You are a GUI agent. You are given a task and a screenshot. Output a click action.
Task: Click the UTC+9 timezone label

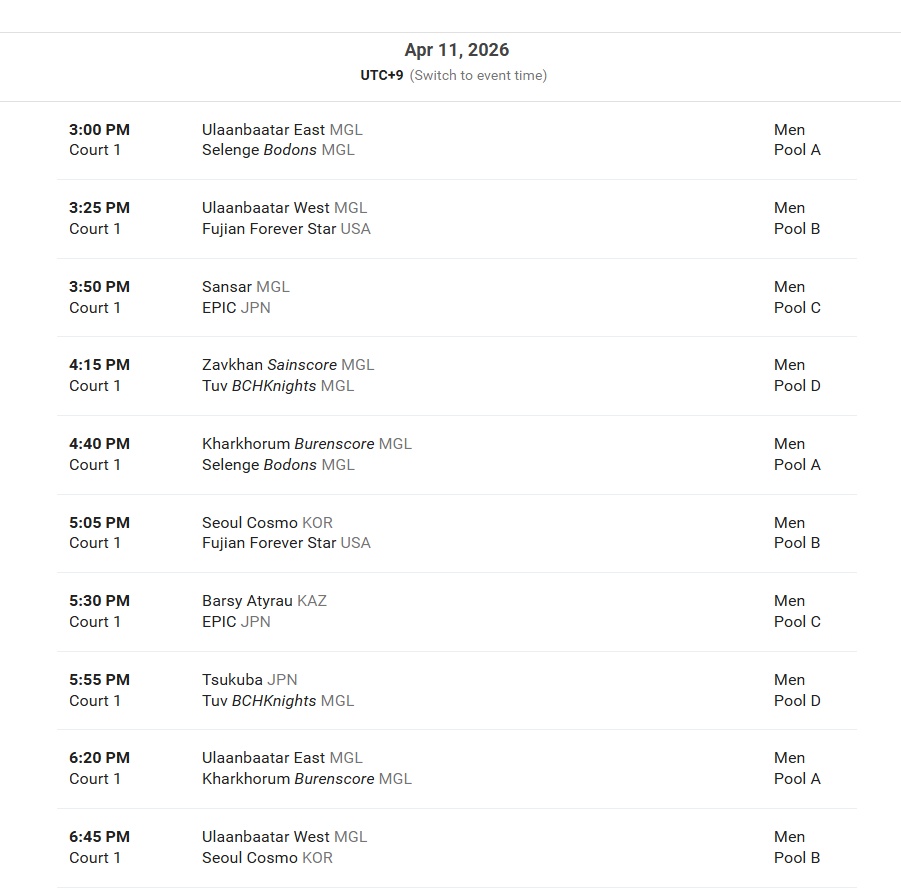tap(382, 75)
